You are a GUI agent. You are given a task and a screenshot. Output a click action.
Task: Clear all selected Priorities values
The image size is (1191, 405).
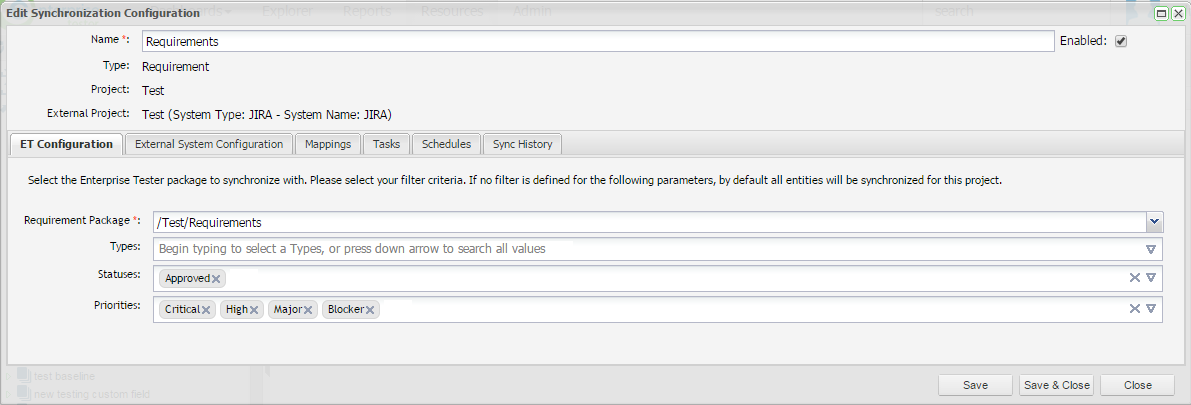(1135, 309)
